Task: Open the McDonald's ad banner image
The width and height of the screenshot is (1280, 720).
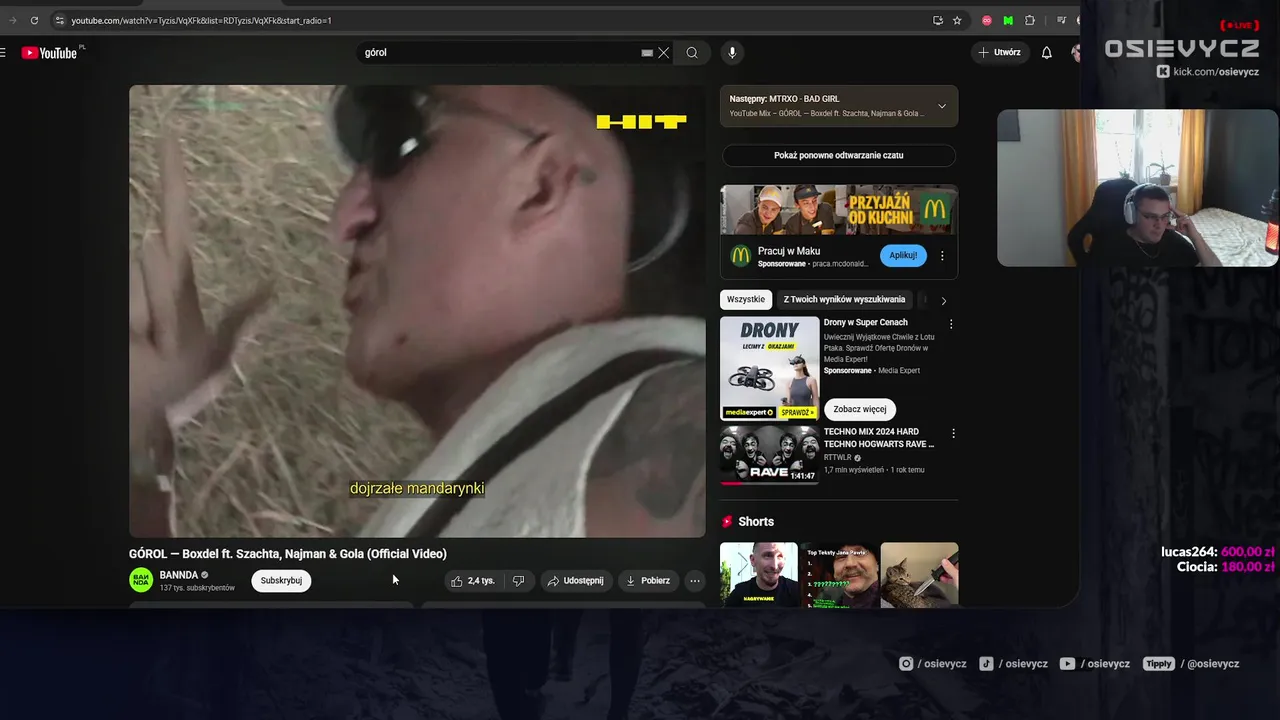Action: tap(839, 210)
